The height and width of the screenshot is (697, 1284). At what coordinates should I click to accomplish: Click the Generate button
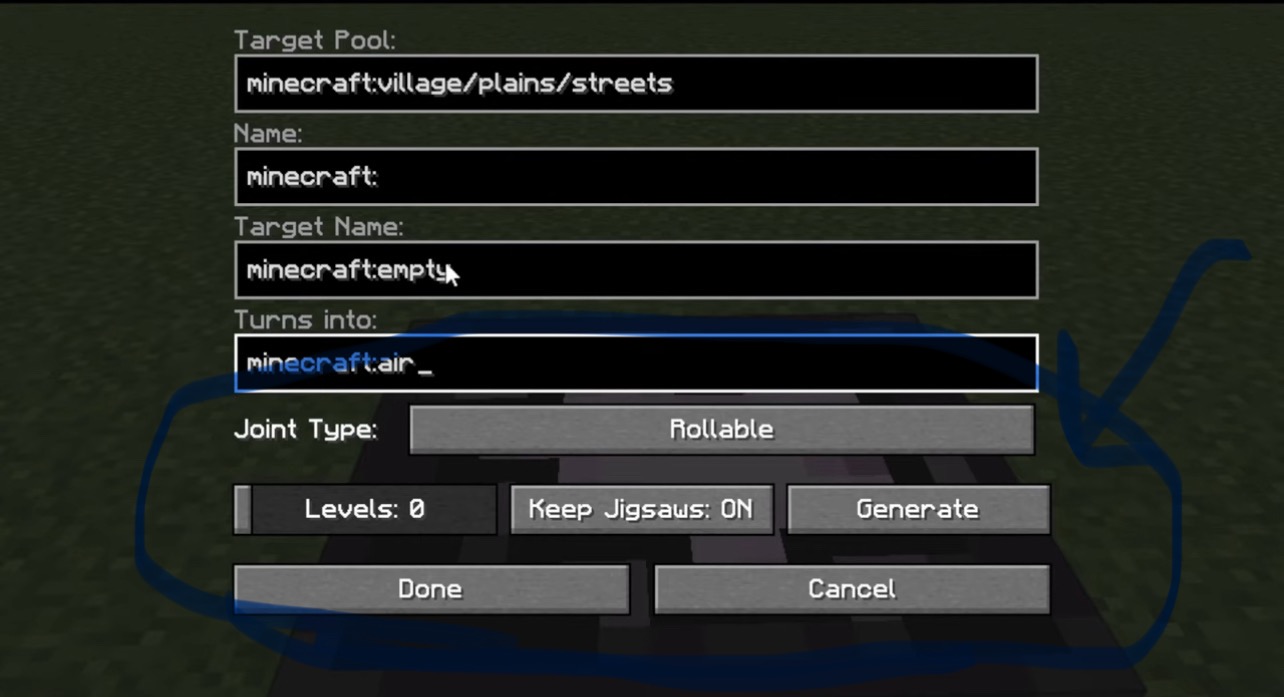pyautogui.click(x=918, y=509)
